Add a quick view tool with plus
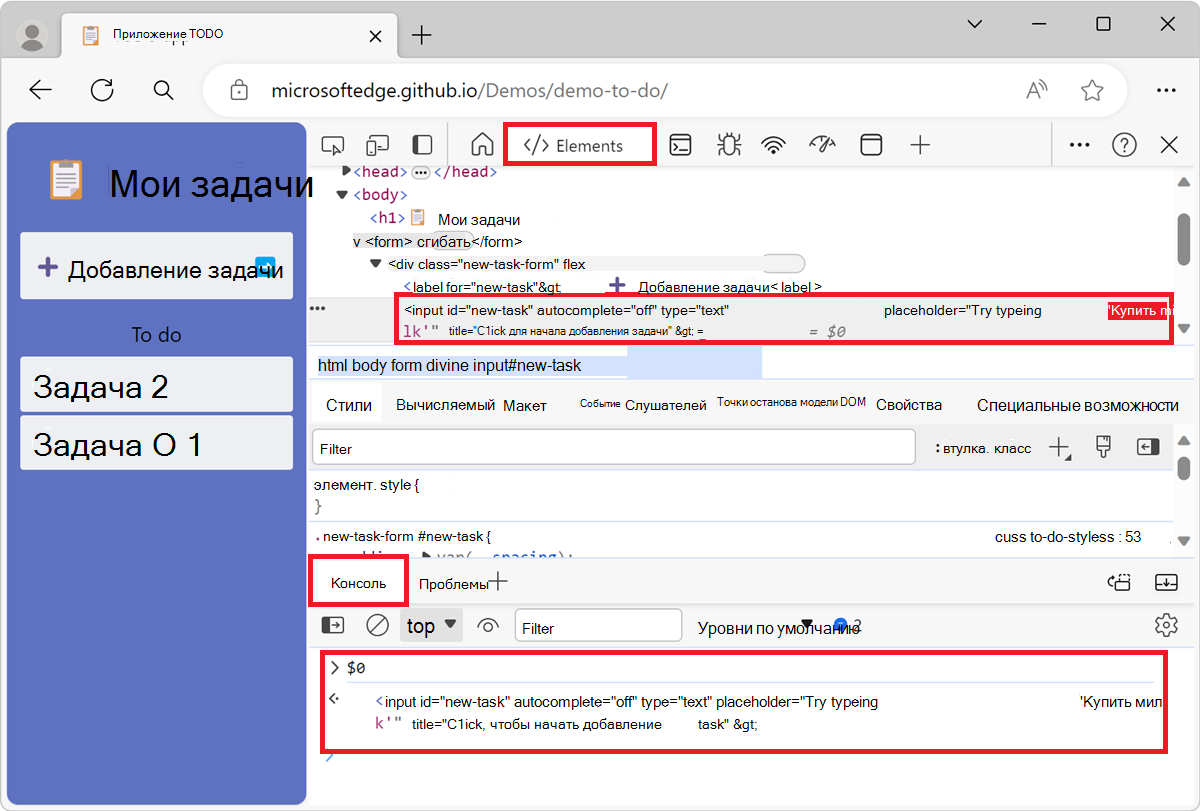The height and width of the screenshot is (811, 1200). coord(499,581)
